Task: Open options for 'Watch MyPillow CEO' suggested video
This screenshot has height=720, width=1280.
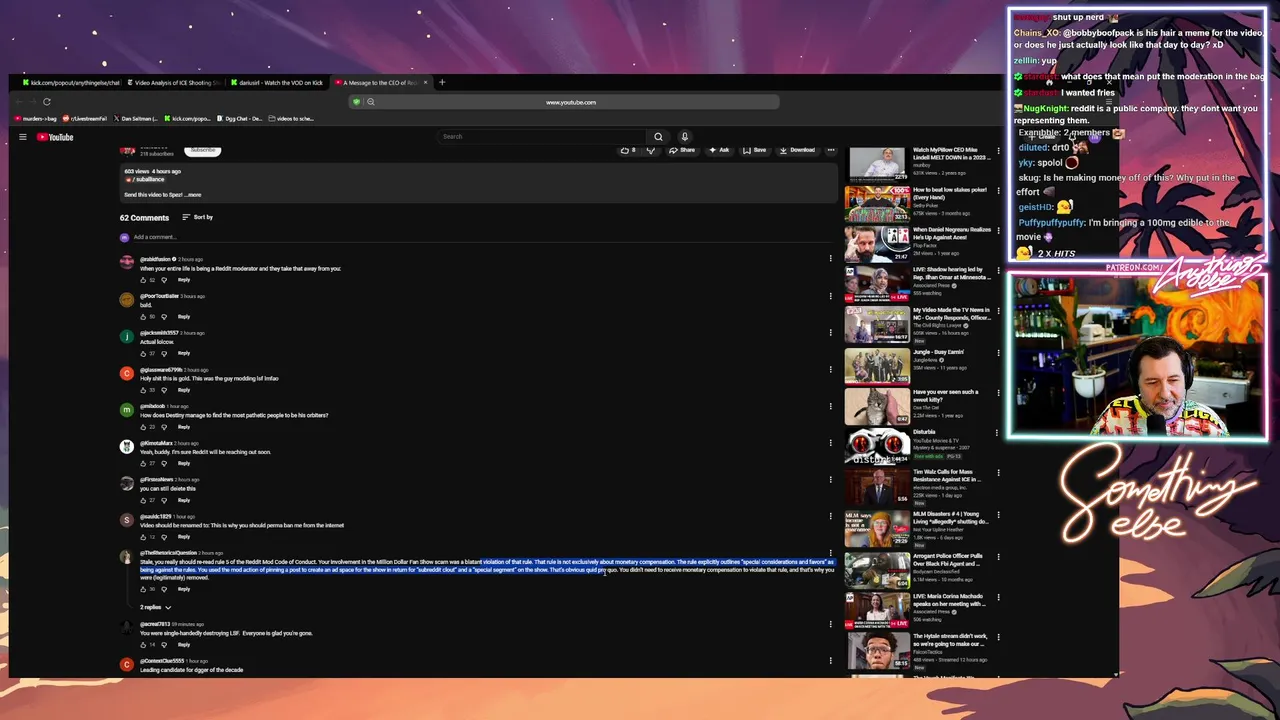Action: [996, 152]
